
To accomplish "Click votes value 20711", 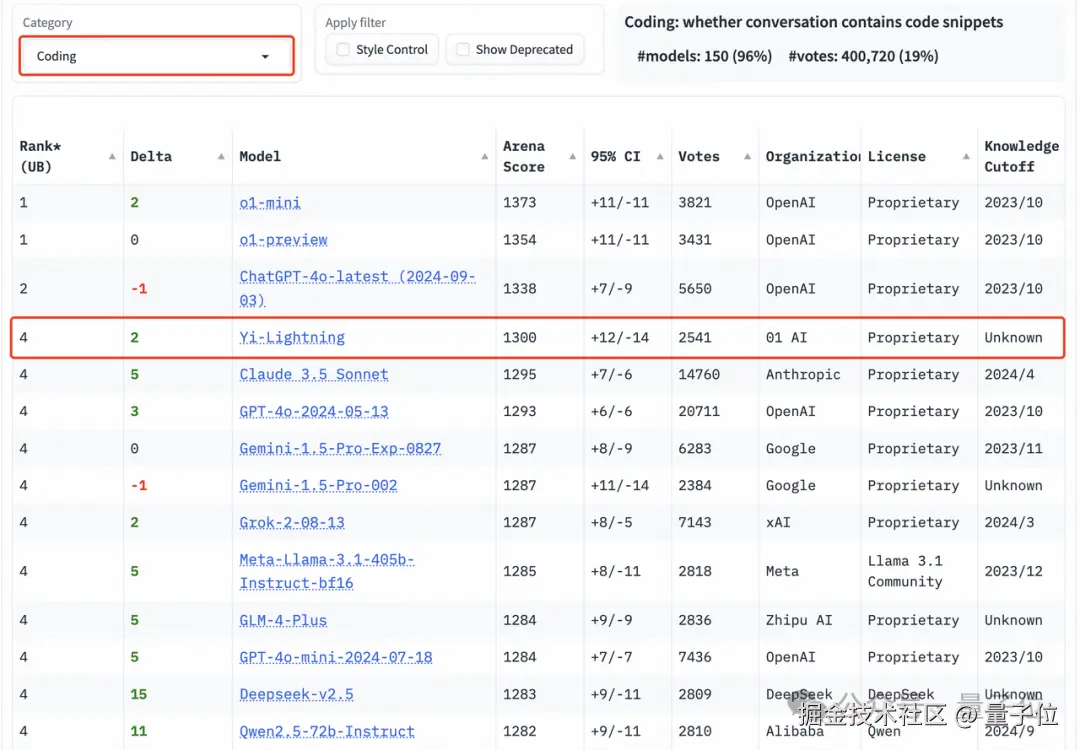I will (699, 412).
